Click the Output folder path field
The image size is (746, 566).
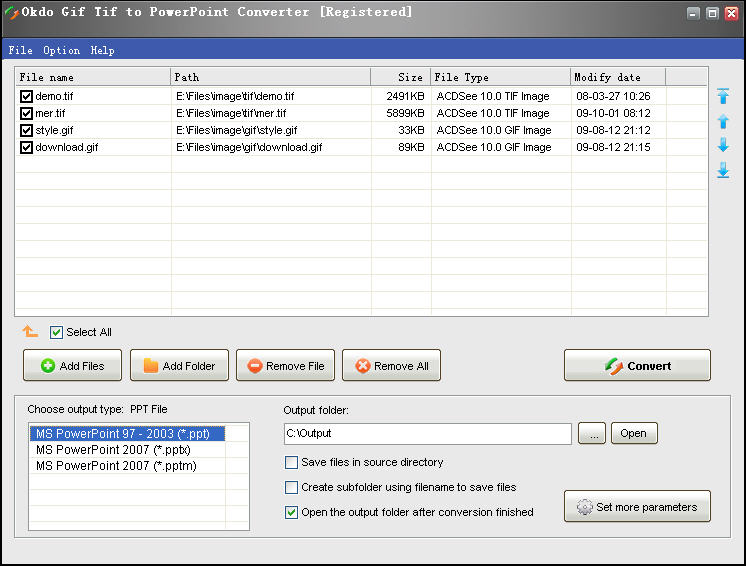point(427,434)
